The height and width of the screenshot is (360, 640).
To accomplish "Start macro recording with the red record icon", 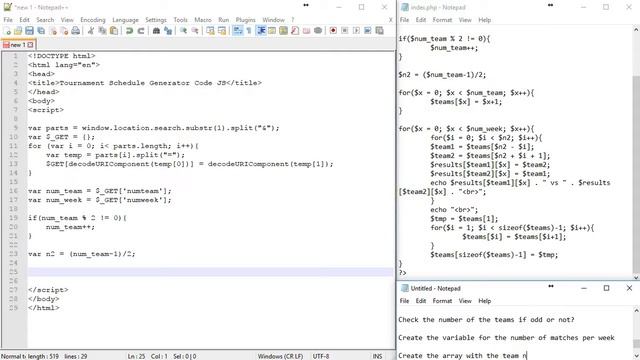I will (333, 31).
